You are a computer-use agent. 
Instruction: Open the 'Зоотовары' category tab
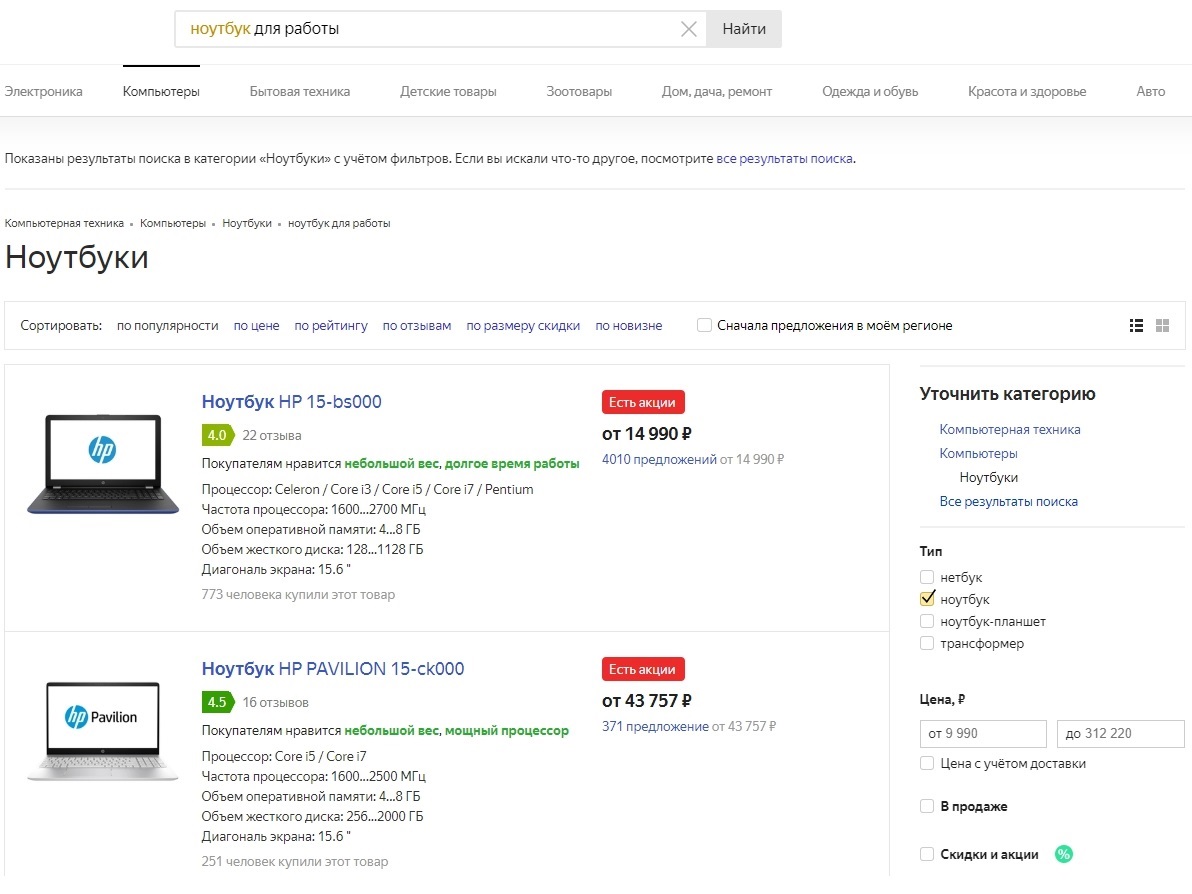(x=579, y=91)
